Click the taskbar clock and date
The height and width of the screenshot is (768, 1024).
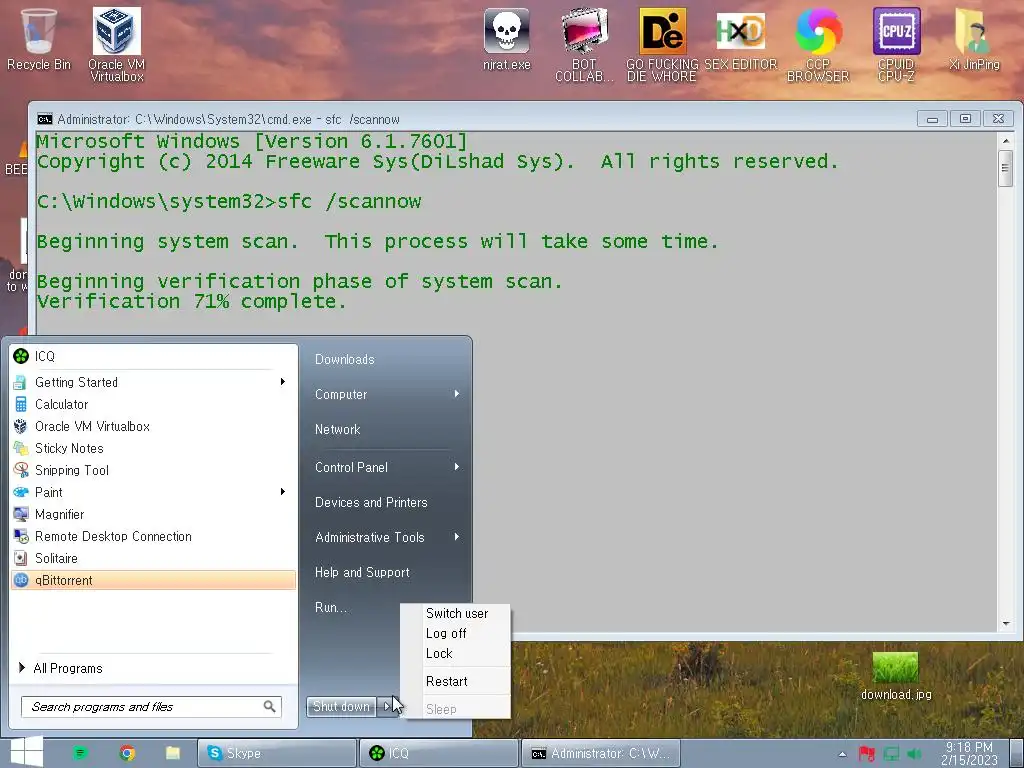(969, 753)
